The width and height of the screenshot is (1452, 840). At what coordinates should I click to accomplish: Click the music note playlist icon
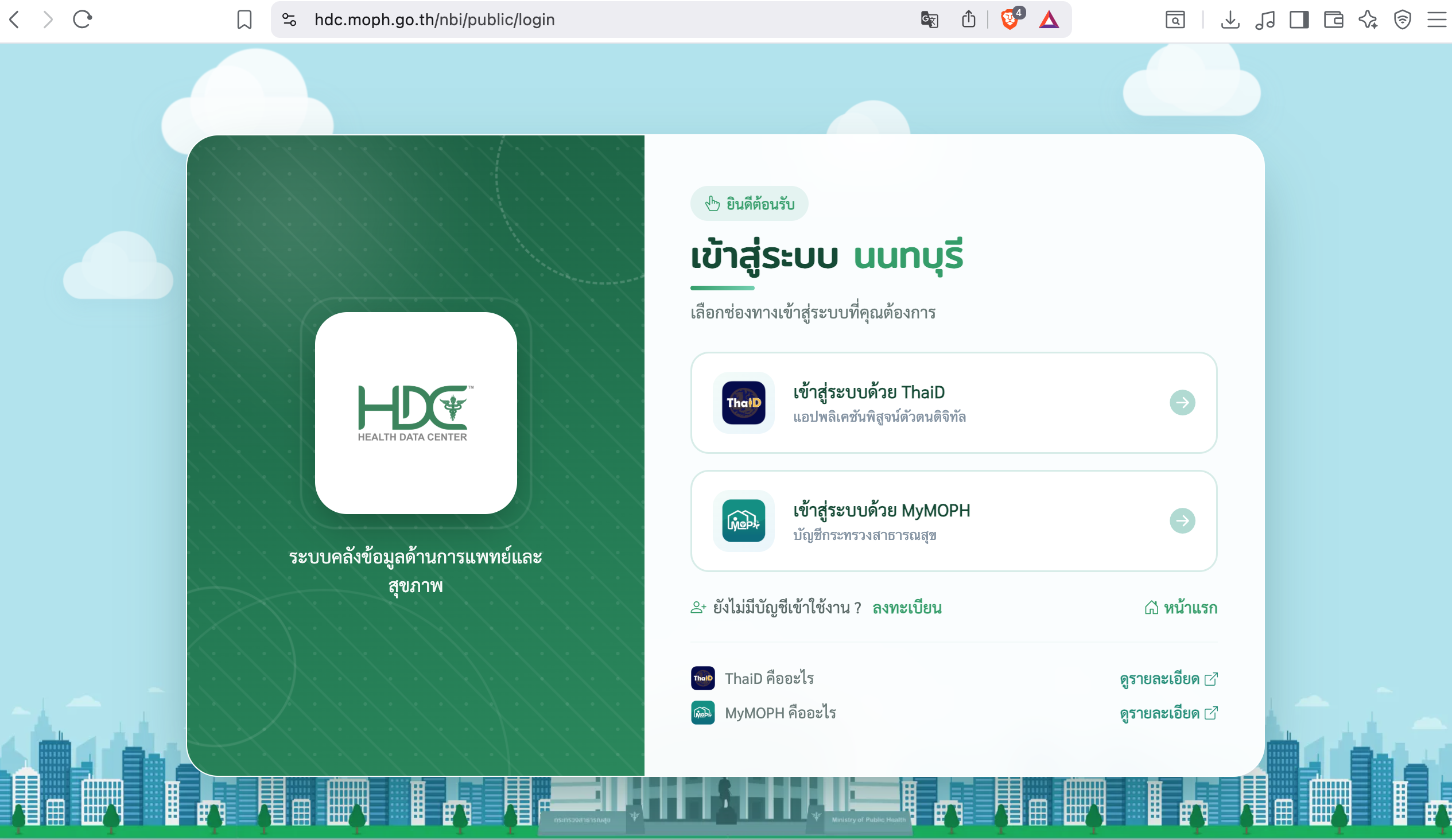[1265, 20]
